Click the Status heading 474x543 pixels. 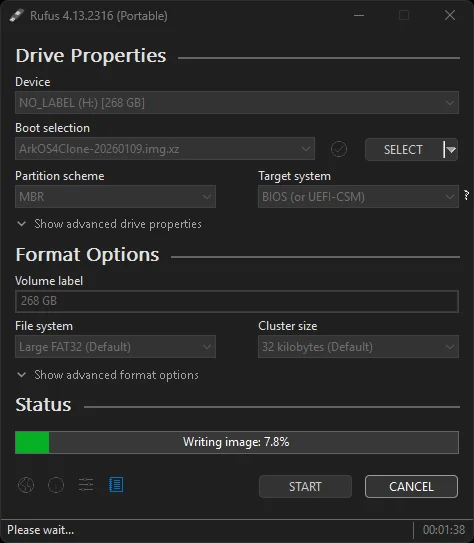pyautogui.click(x=43, y=404)
